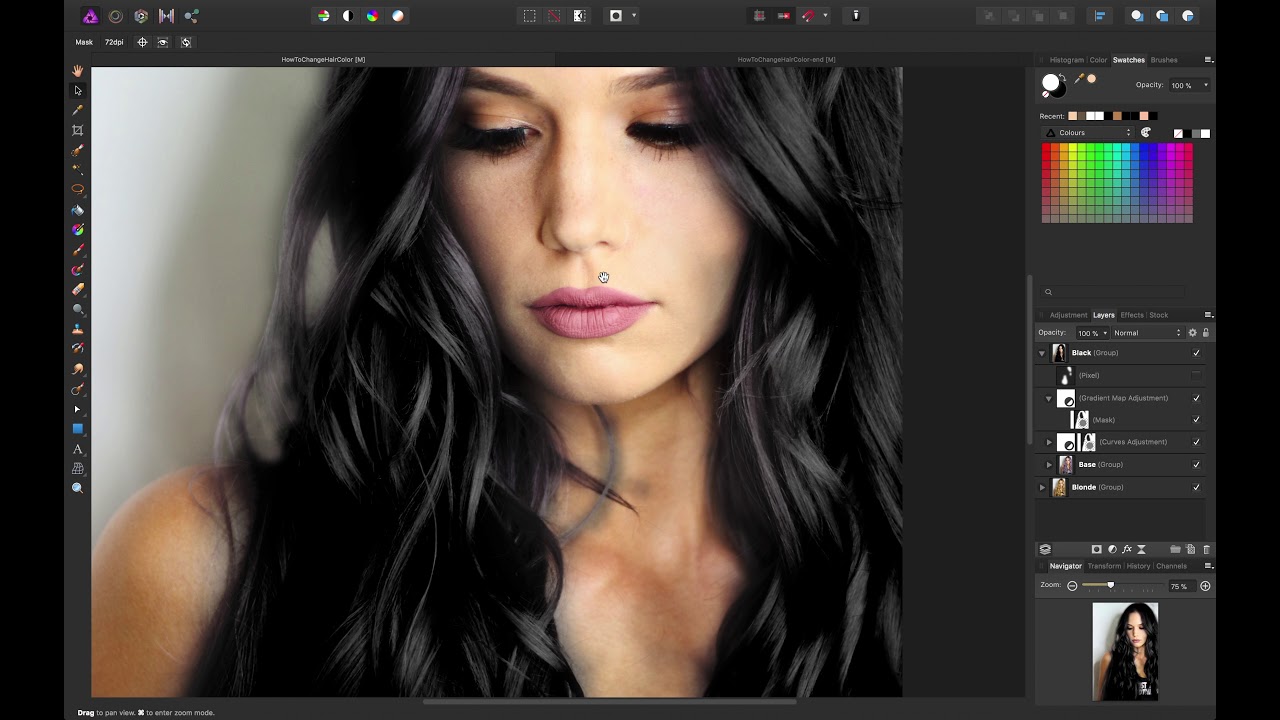Select the Hand (View) tool
The image size is (1280, 720).
click(77, 71)
